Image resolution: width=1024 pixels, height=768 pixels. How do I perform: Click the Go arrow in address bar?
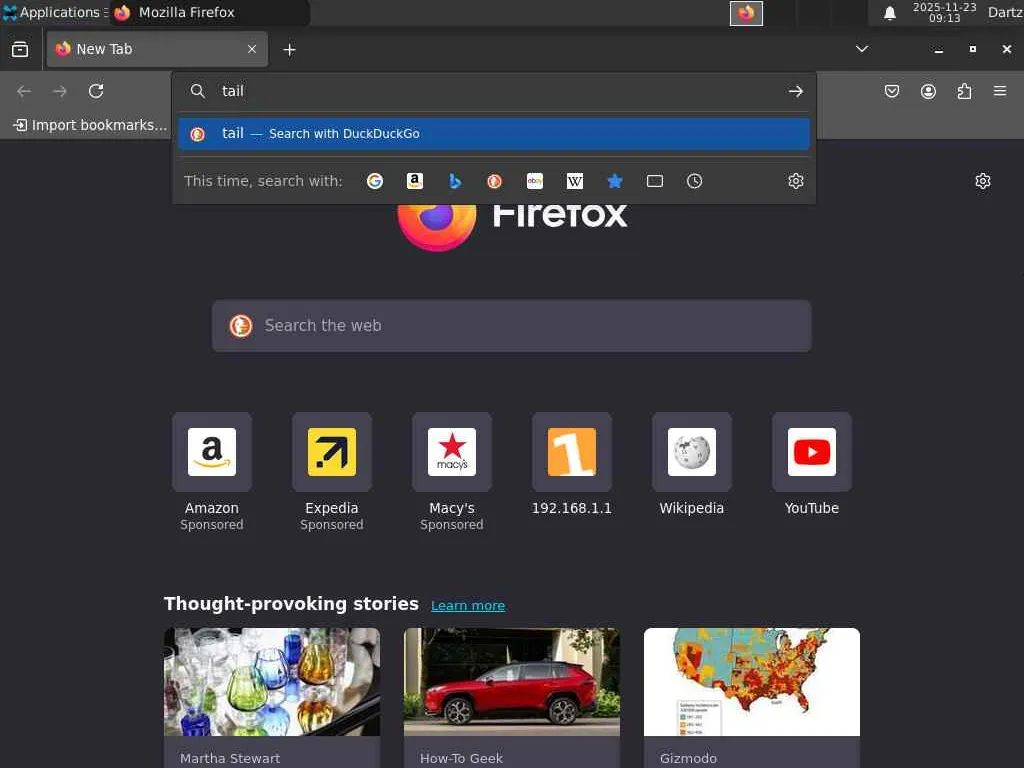[795, 91]
